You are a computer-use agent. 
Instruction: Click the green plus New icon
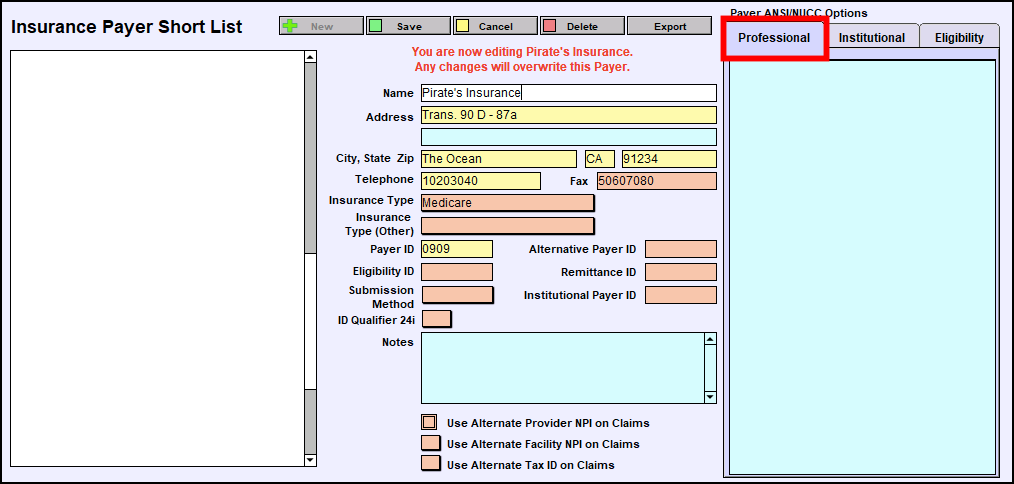[x=290, y=26]
